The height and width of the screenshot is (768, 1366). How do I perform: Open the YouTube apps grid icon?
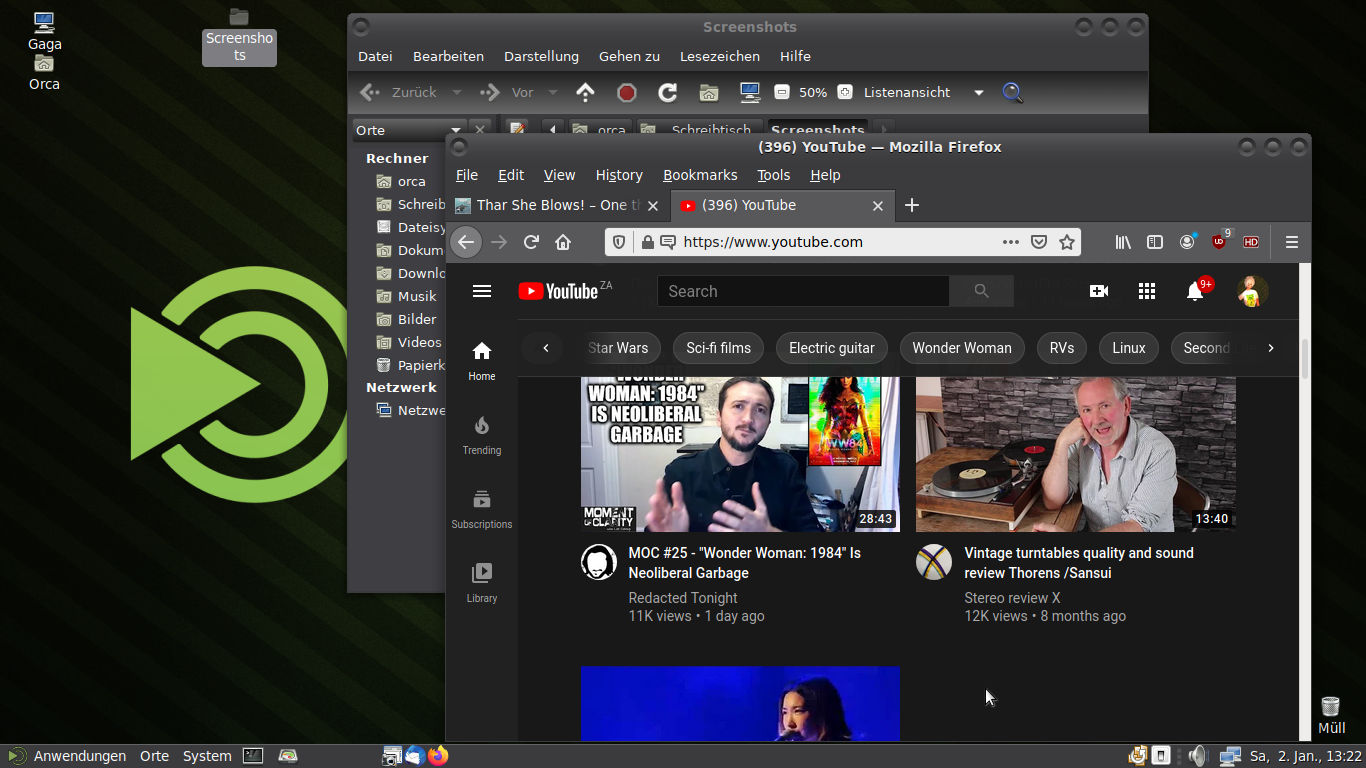coord(1147,291)
